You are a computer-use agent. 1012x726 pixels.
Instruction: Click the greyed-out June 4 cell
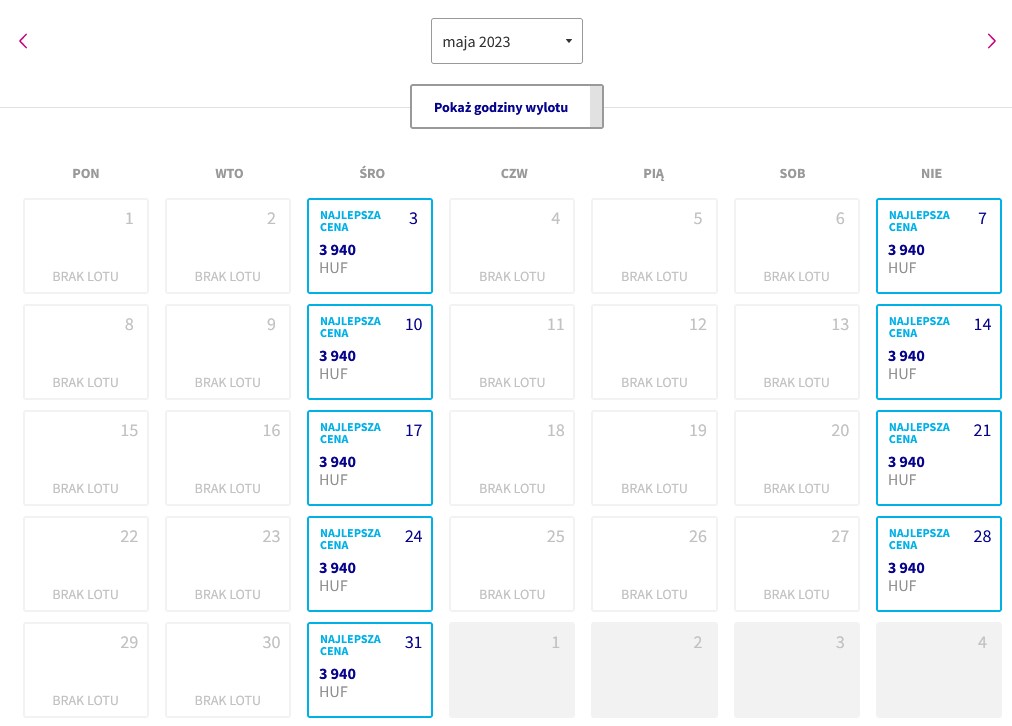[938, 670]
